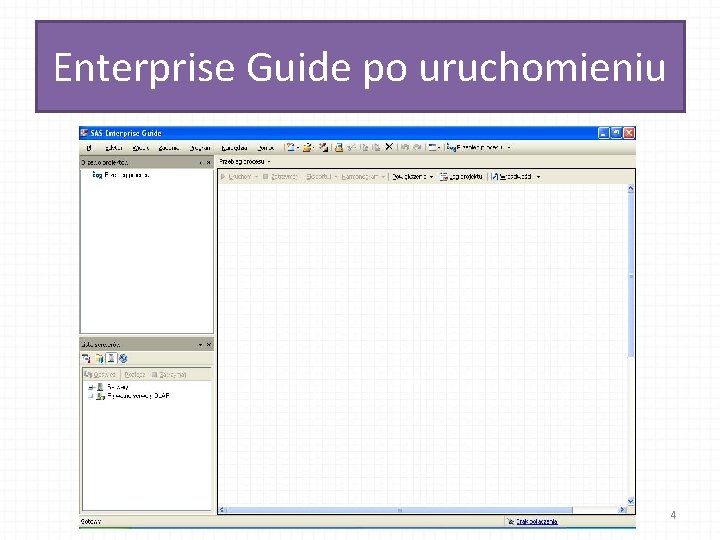Click the Copy icon in the main toolbar

[x=364, y=147]
